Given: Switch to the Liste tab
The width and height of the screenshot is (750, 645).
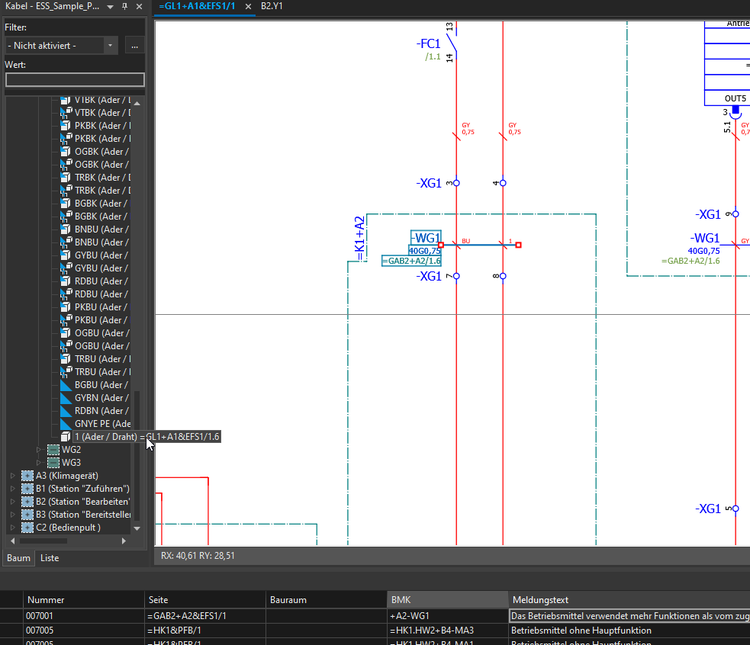Looking at the screenshot, I should tap(49, 558).
